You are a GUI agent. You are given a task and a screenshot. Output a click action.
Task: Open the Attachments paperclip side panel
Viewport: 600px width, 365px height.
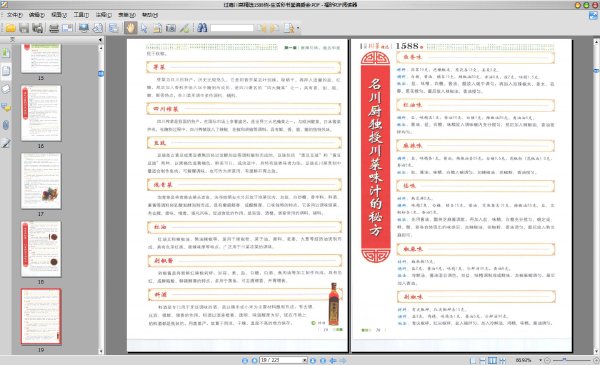click(6, 125)
